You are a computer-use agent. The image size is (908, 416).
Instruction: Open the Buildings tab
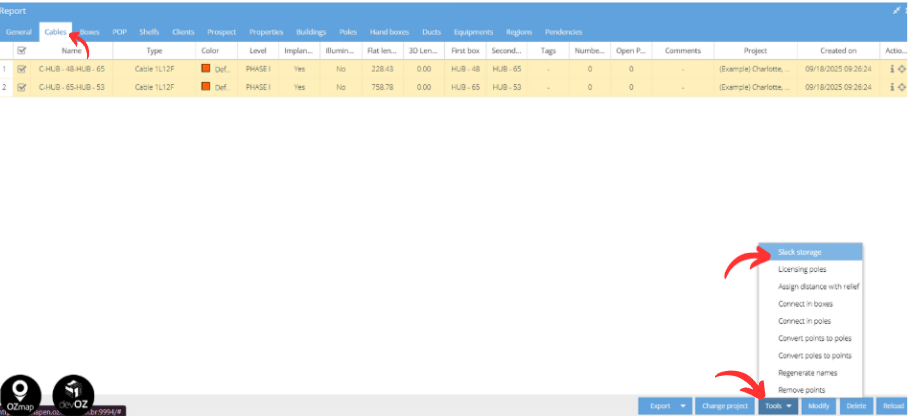[311, 32]
